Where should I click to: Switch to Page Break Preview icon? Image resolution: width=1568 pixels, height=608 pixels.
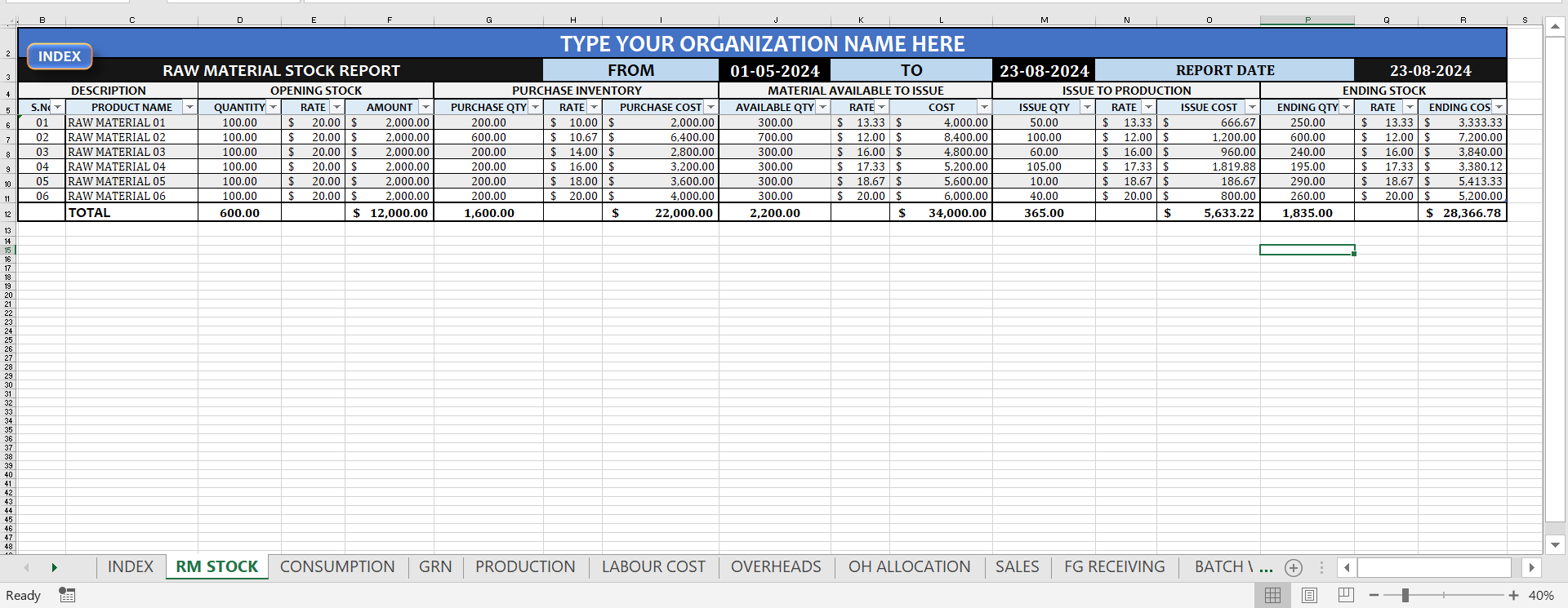point(1346,595)
